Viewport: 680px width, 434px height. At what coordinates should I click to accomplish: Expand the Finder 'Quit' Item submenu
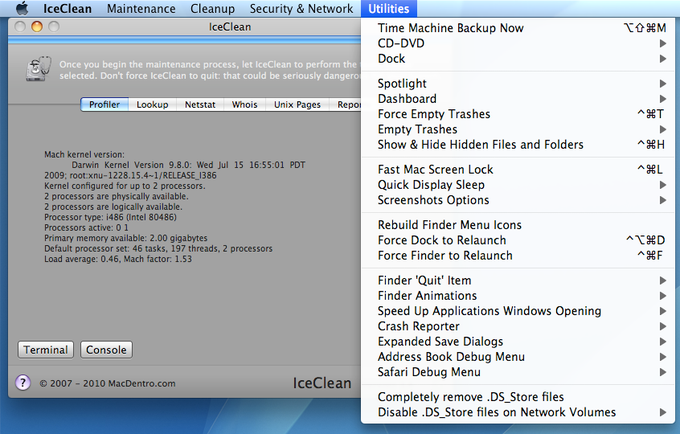(519, 281)
